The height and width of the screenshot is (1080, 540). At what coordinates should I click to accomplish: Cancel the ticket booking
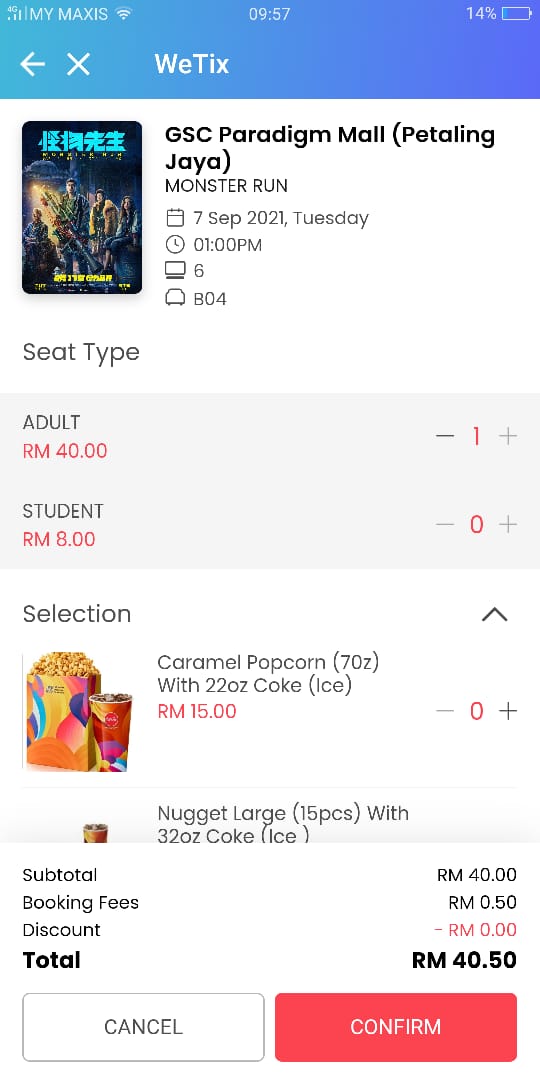pos(143,1027)
